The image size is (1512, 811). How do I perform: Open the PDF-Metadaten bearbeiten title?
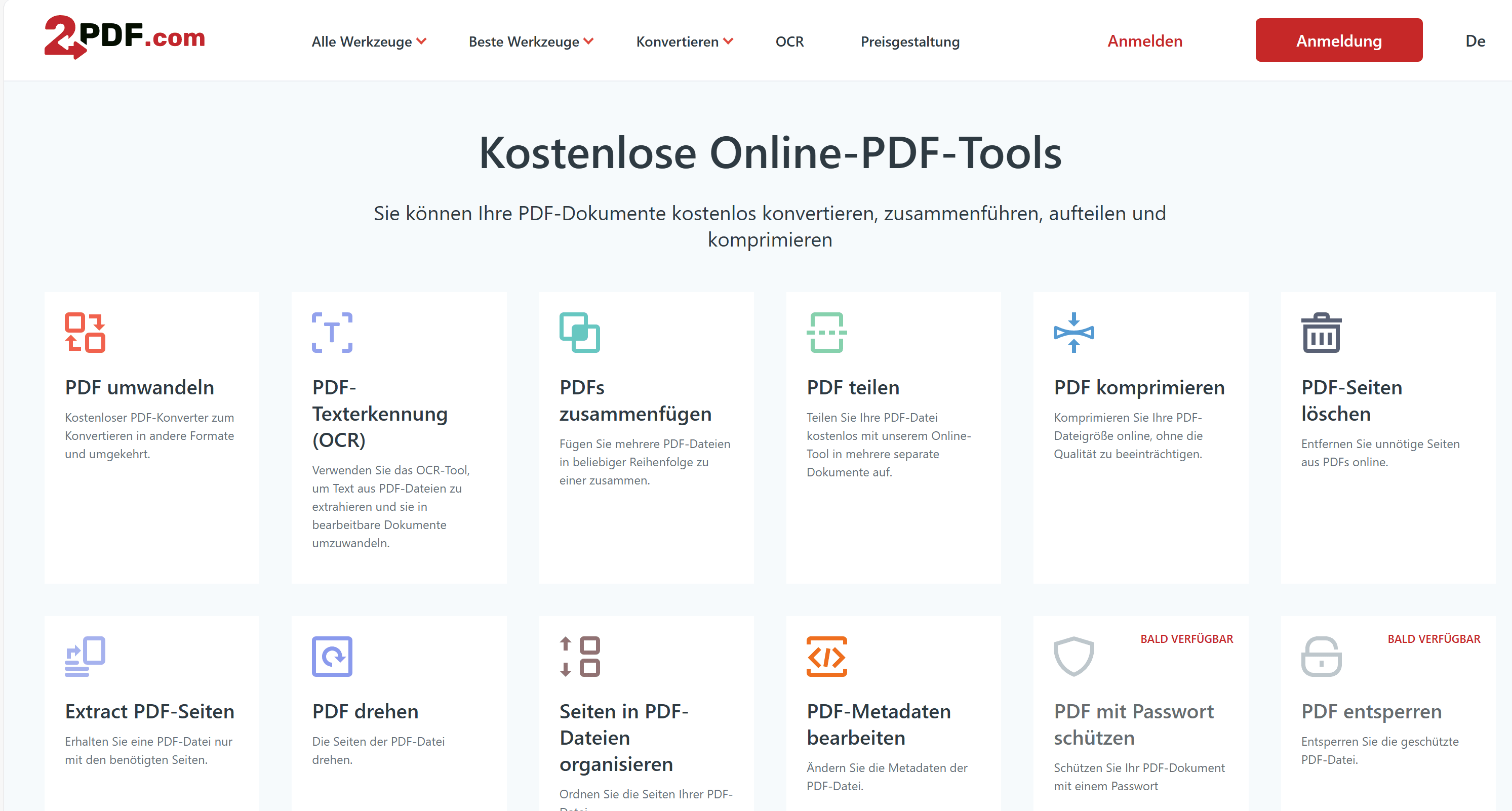click(x=879, y=724)
